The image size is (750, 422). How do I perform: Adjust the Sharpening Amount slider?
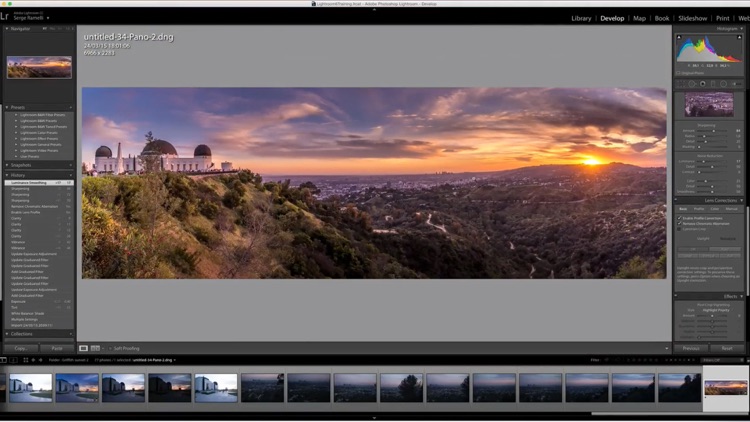[715, 130]
